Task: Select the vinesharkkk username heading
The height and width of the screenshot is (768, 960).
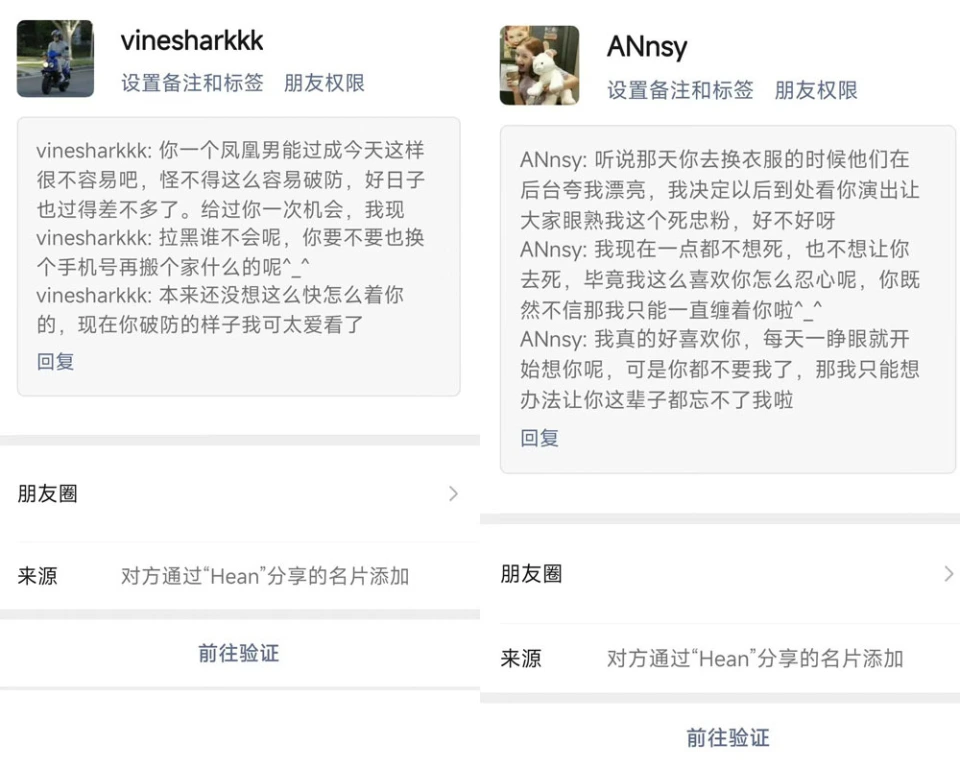Action: coord(192,41)
